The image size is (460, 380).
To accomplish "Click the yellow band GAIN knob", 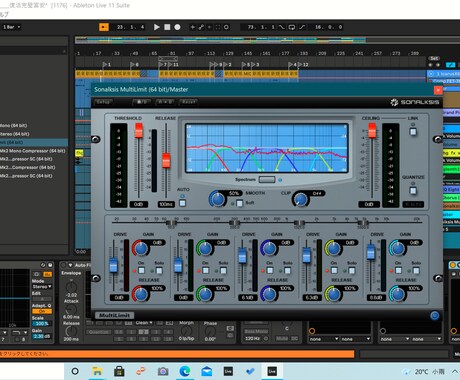I will coord(333,248).
